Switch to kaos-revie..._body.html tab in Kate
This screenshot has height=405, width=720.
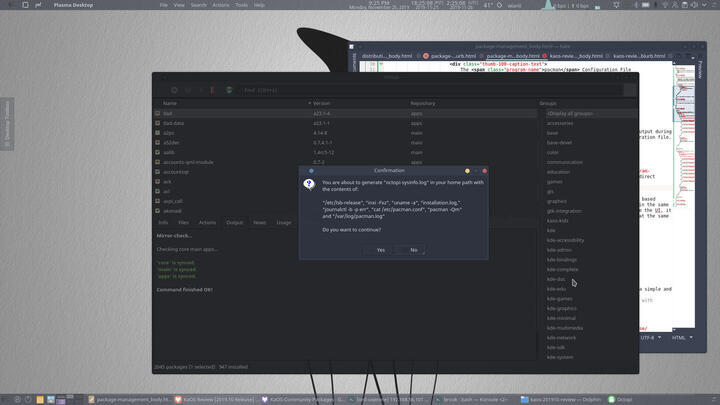(576, 56)
